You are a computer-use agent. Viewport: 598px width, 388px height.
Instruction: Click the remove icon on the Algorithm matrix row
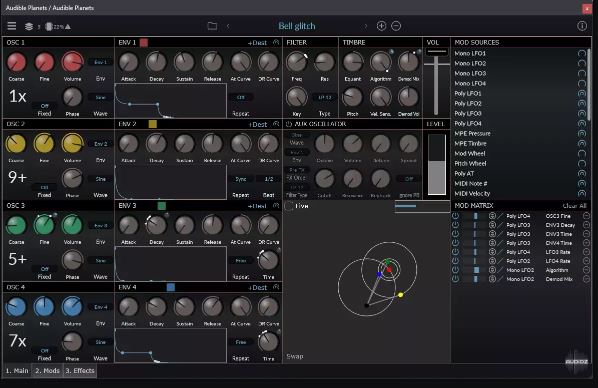(x=586, y=270)
